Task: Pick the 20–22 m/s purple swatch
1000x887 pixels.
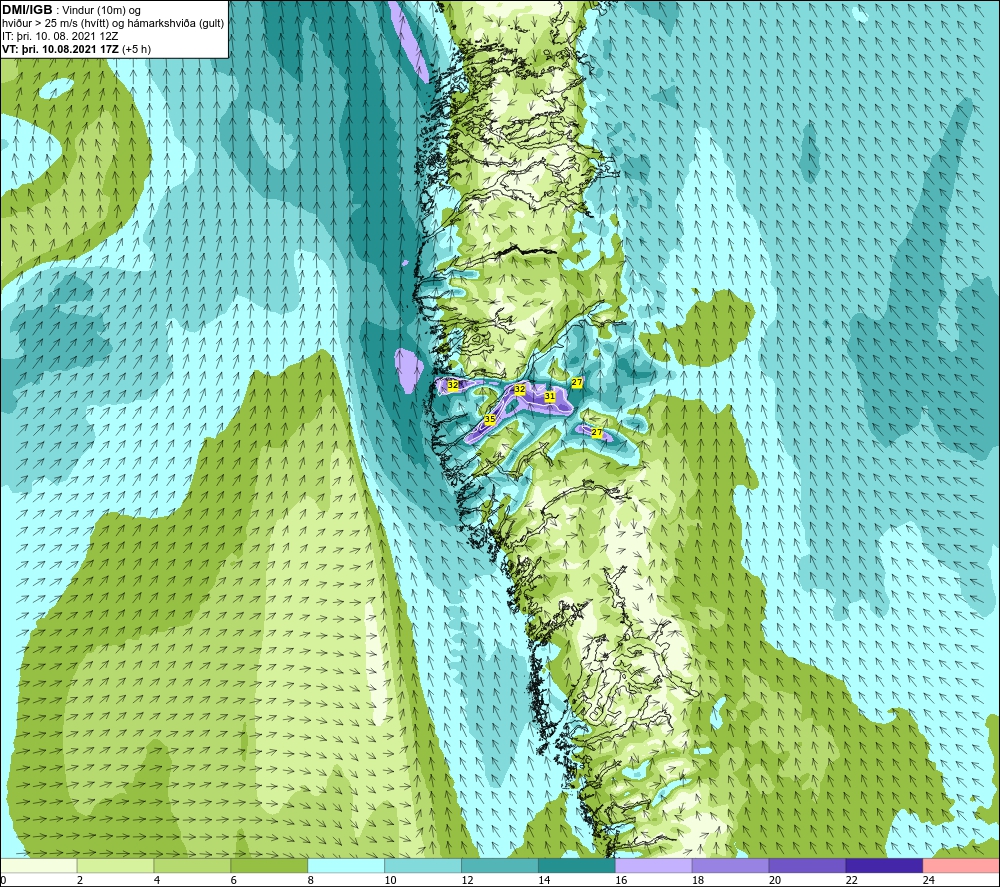Action: point(807,865)
